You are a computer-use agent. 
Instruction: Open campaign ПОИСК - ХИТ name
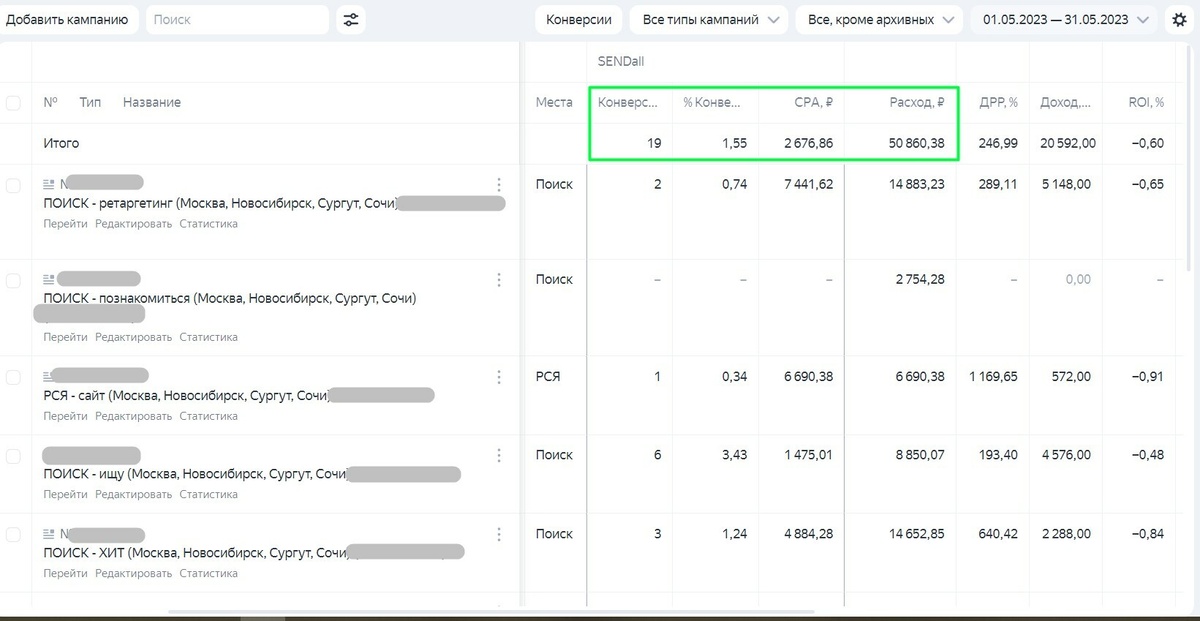point(195,553)
